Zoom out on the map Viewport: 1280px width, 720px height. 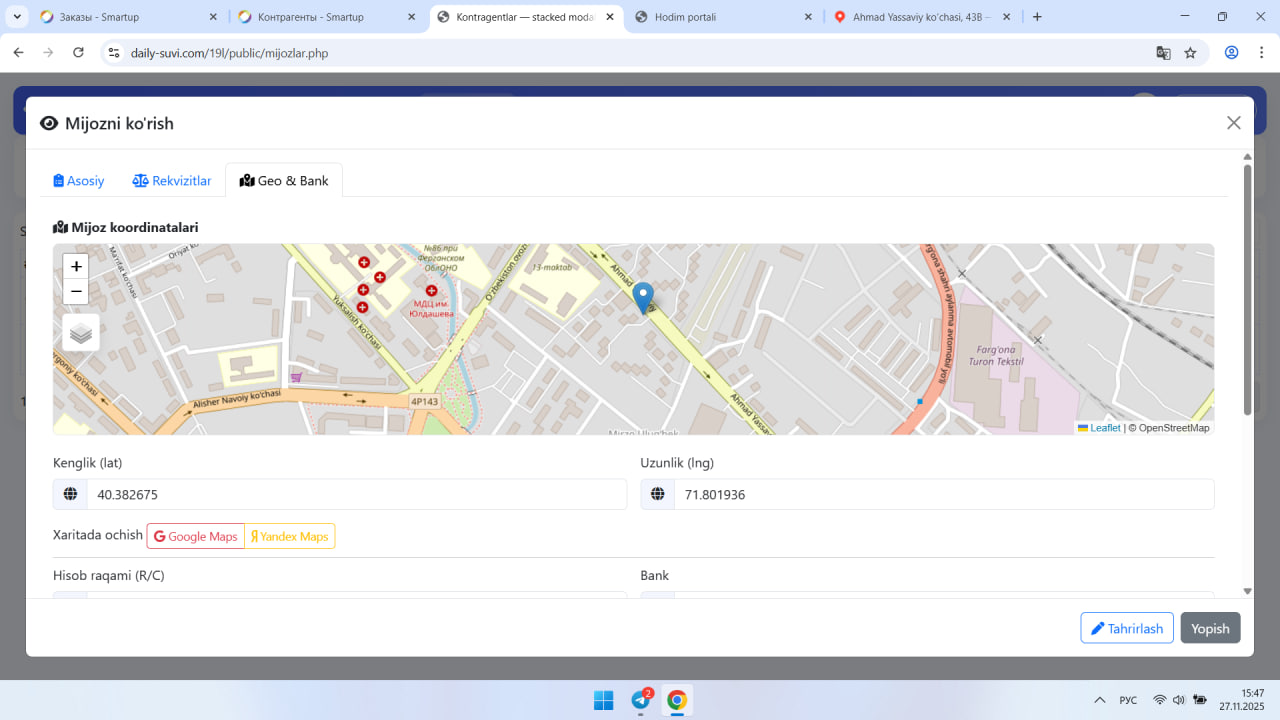[76, 292]
